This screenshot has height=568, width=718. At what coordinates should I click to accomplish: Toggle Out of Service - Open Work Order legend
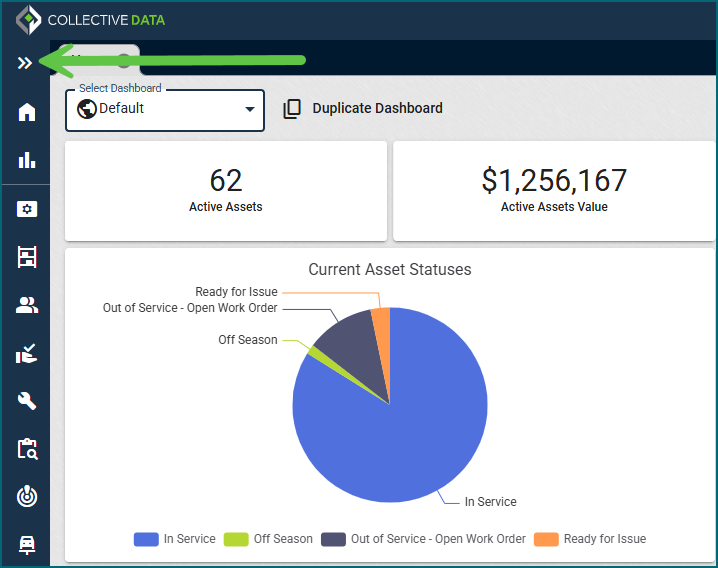click(423, 539)
